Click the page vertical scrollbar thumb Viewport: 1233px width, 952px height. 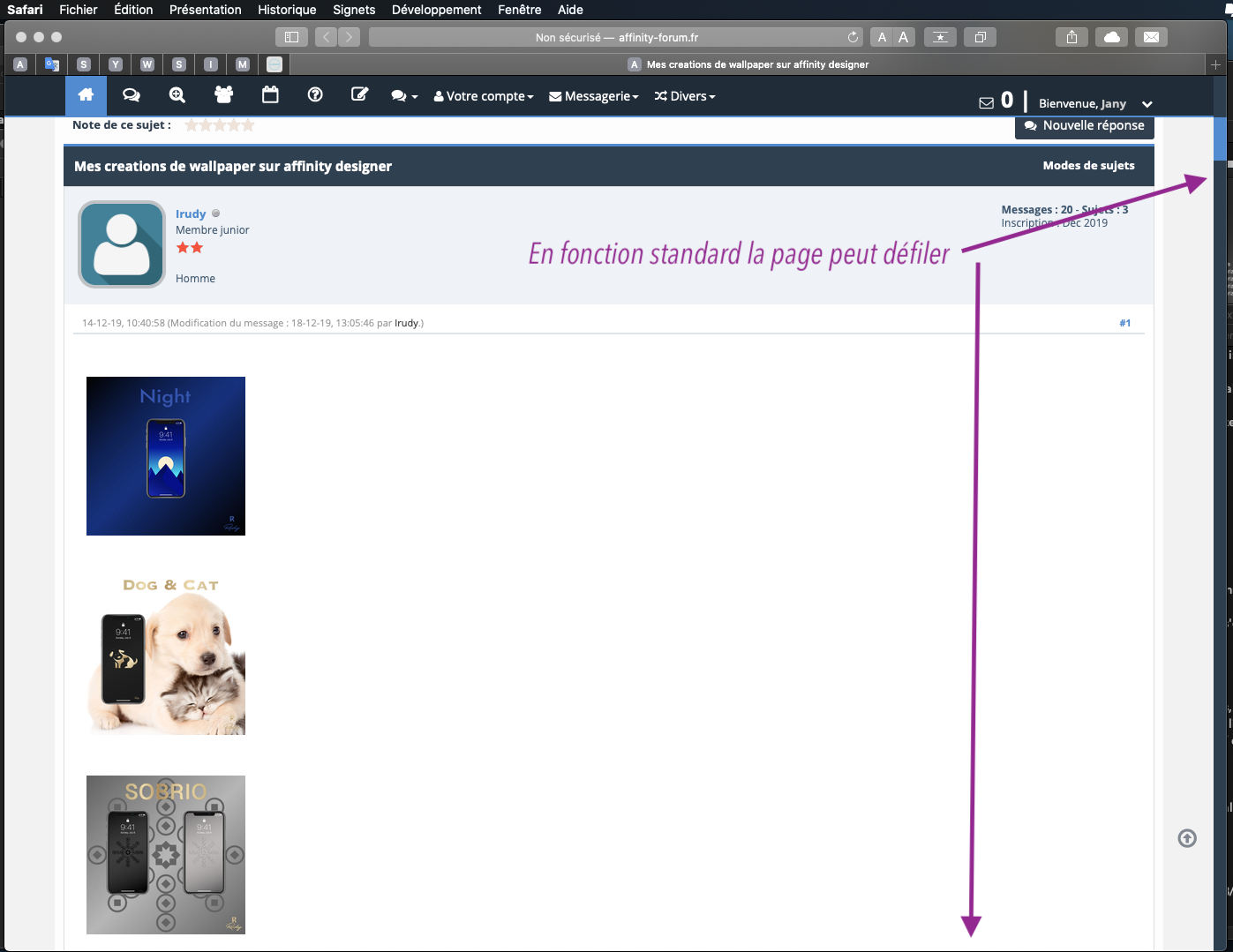point(1220,139)
